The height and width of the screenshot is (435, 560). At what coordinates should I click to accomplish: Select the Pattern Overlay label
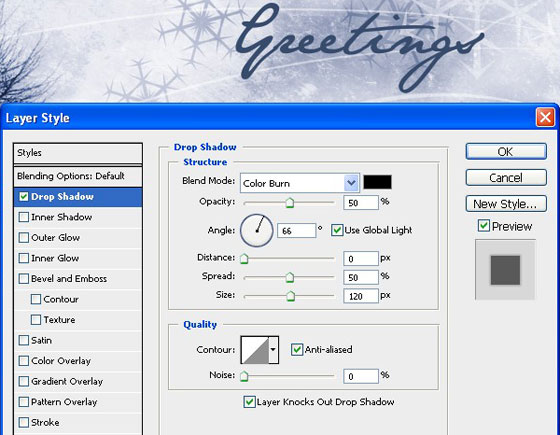pyautogui.click(x=64, y=402)
